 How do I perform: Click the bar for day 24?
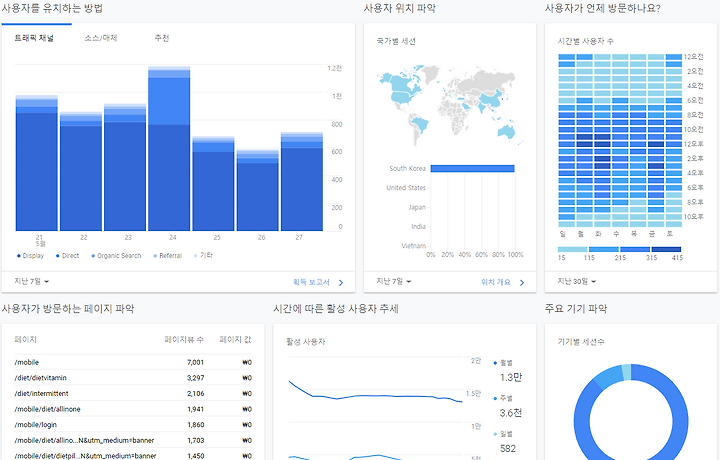[169, 148]
